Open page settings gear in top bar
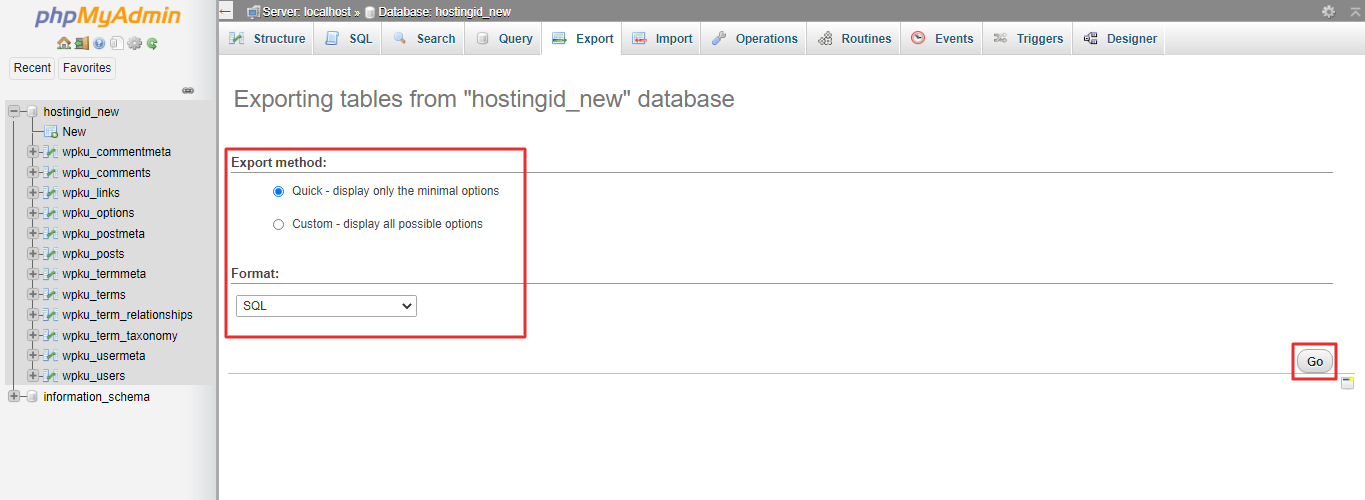1365x500 pixels. click(1328, 11)
